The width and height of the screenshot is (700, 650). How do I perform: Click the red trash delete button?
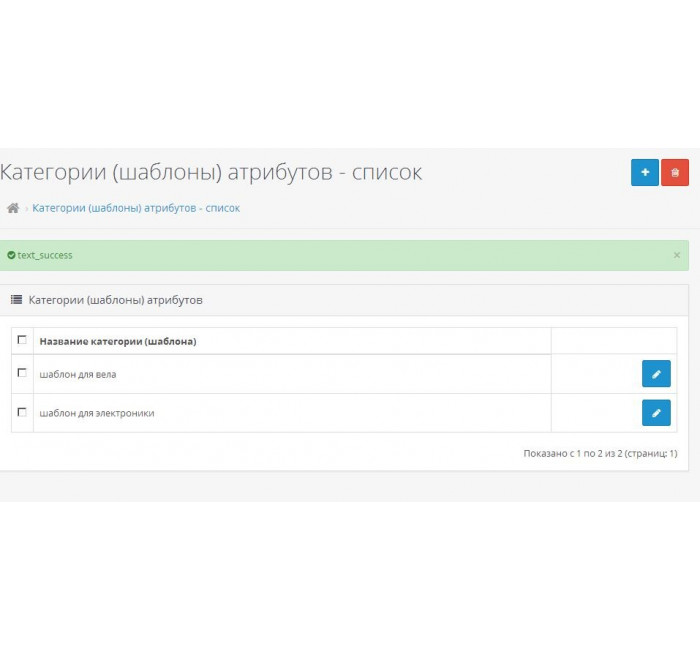point(675,172)
